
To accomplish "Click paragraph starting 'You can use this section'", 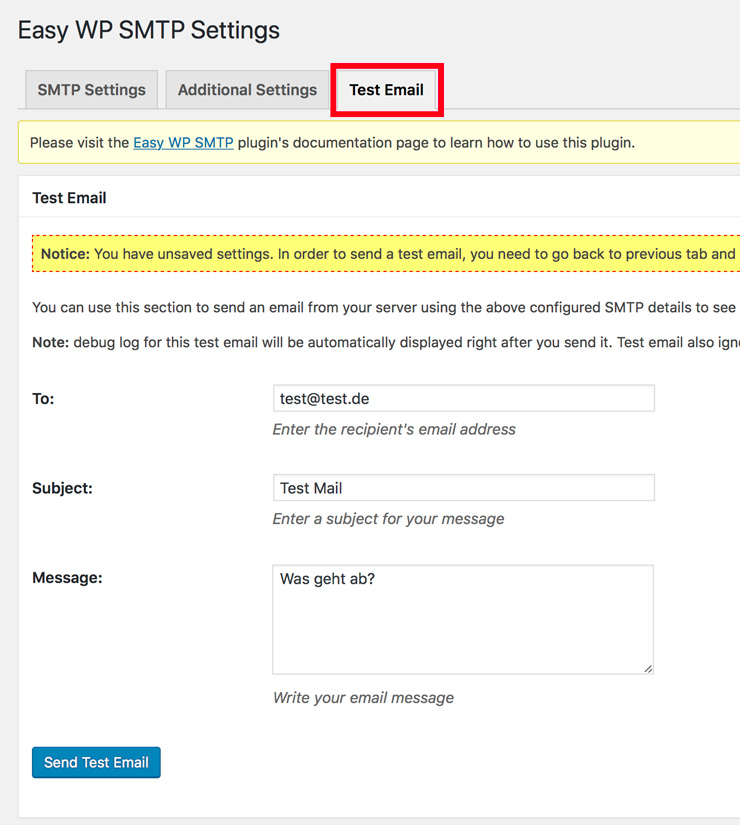I will point(386,307).
